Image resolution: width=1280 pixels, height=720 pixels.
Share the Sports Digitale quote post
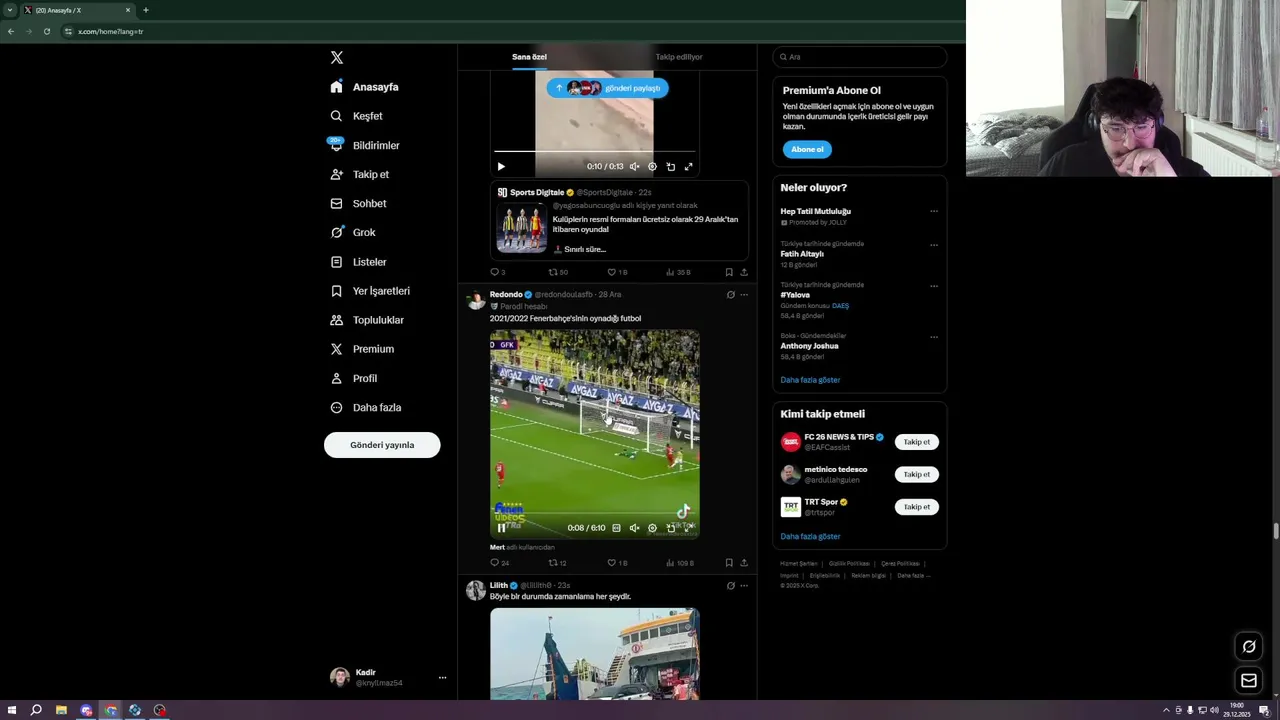744,272
